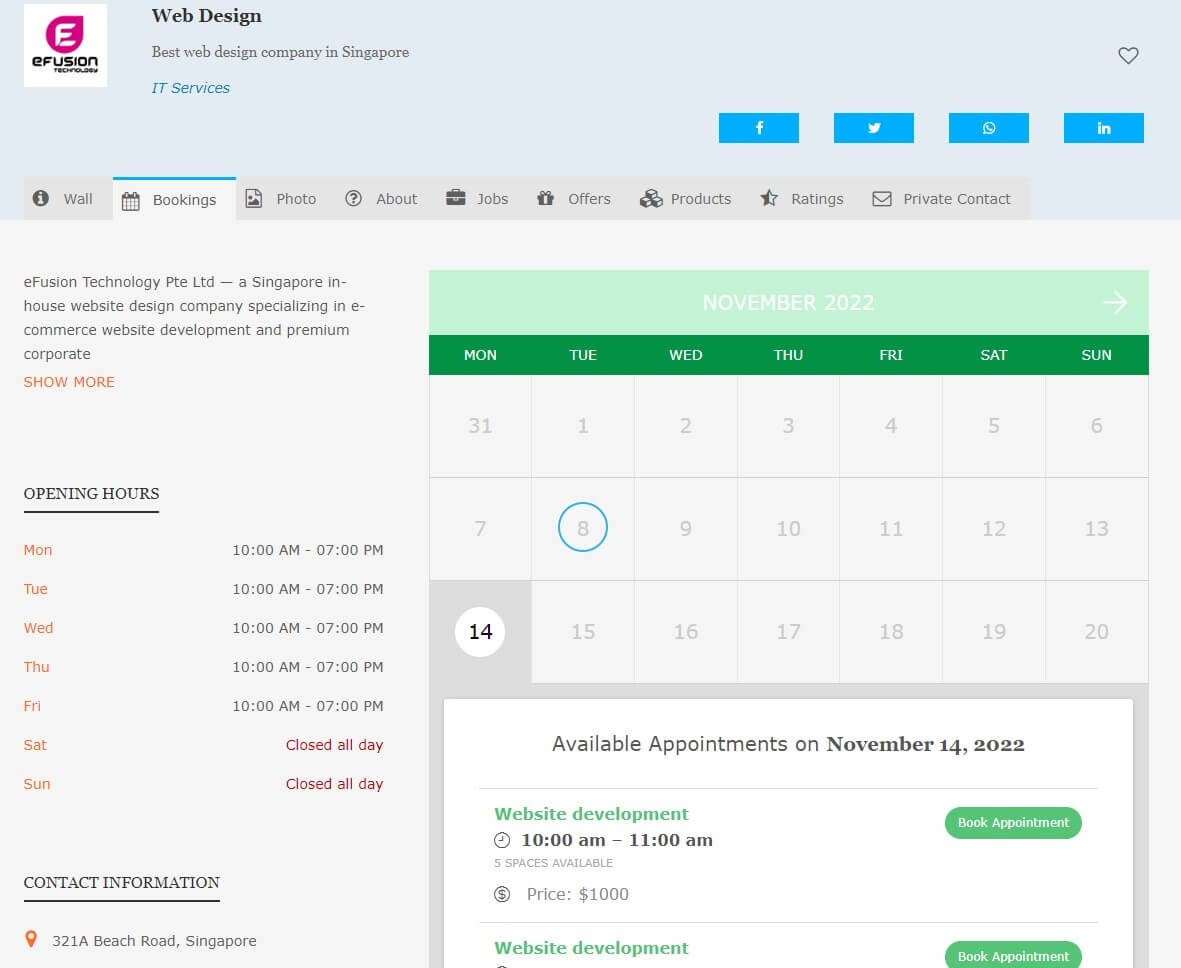Screen dimensions: 1181x968
Task: Expand description with SHOW MORE
Action: (x=69, y=382)
